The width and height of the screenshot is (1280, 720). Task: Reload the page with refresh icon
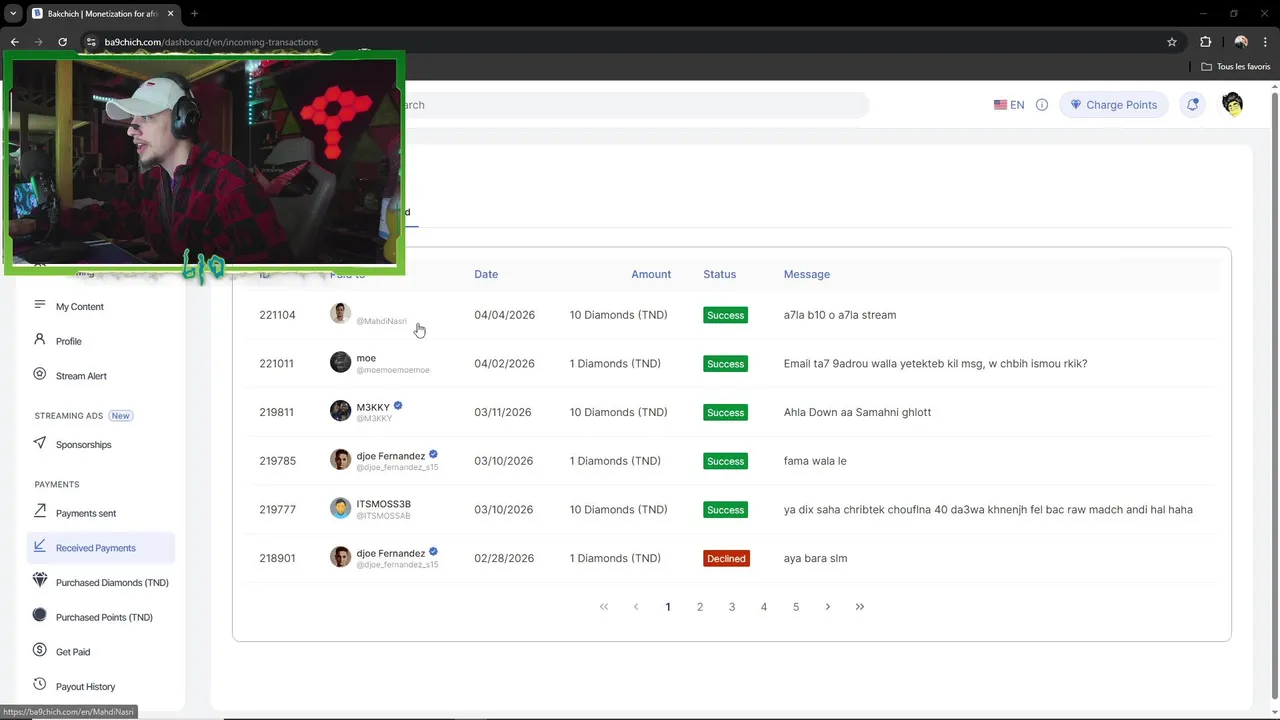(62, 42)
